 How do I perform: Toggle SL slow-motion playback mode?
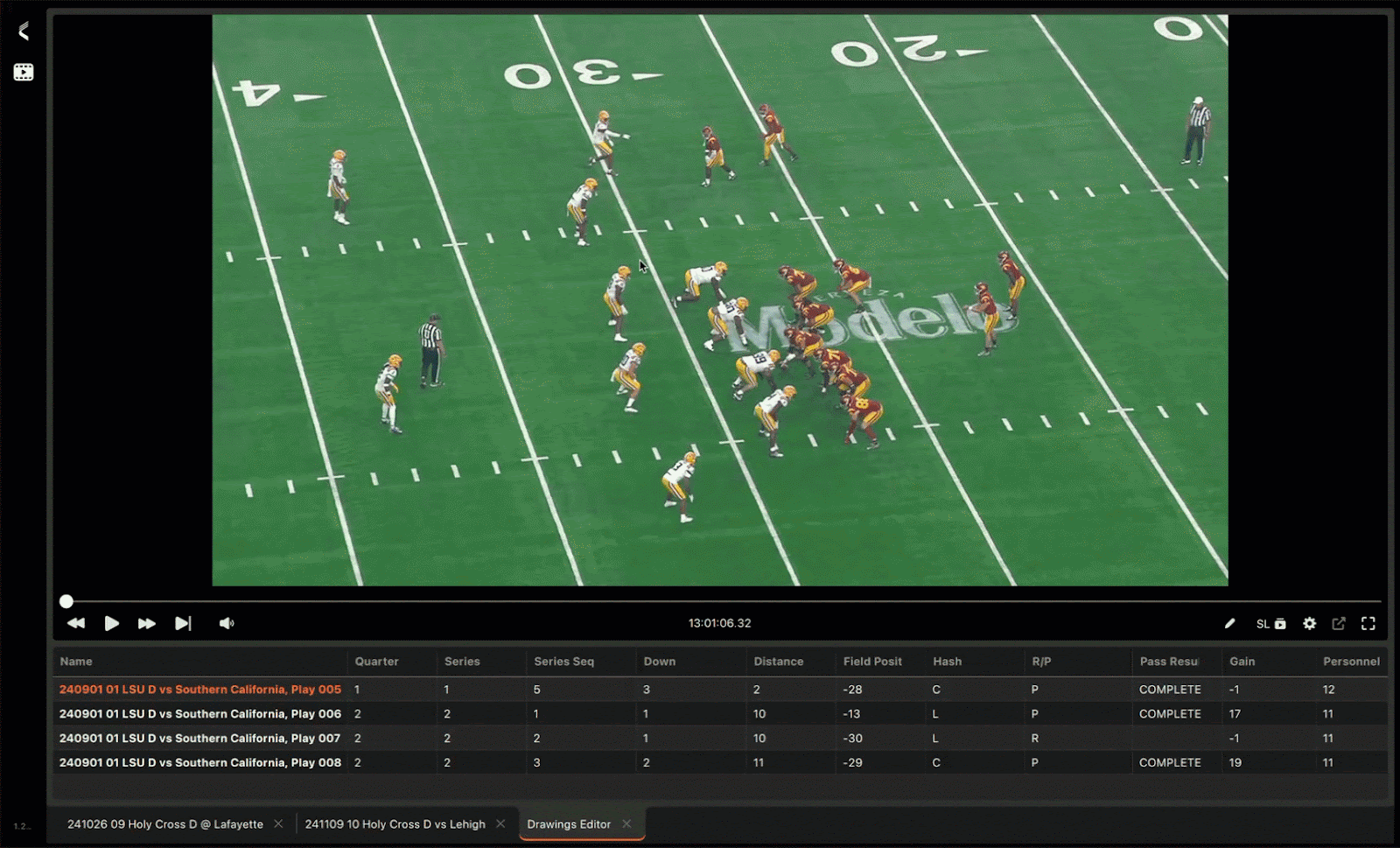coord(1263,623)
